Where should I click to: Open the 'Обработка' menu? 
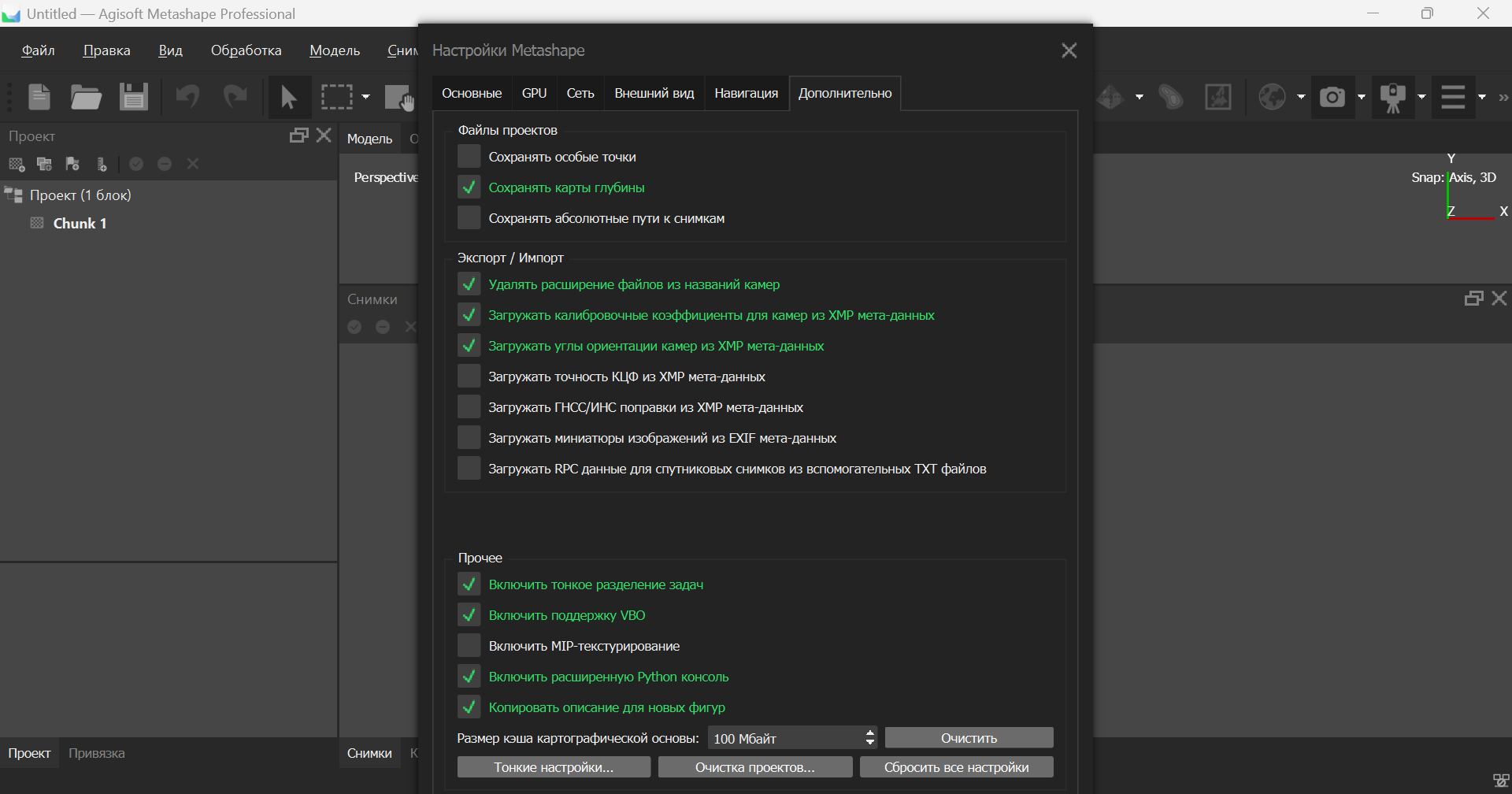tap(246, 50)
